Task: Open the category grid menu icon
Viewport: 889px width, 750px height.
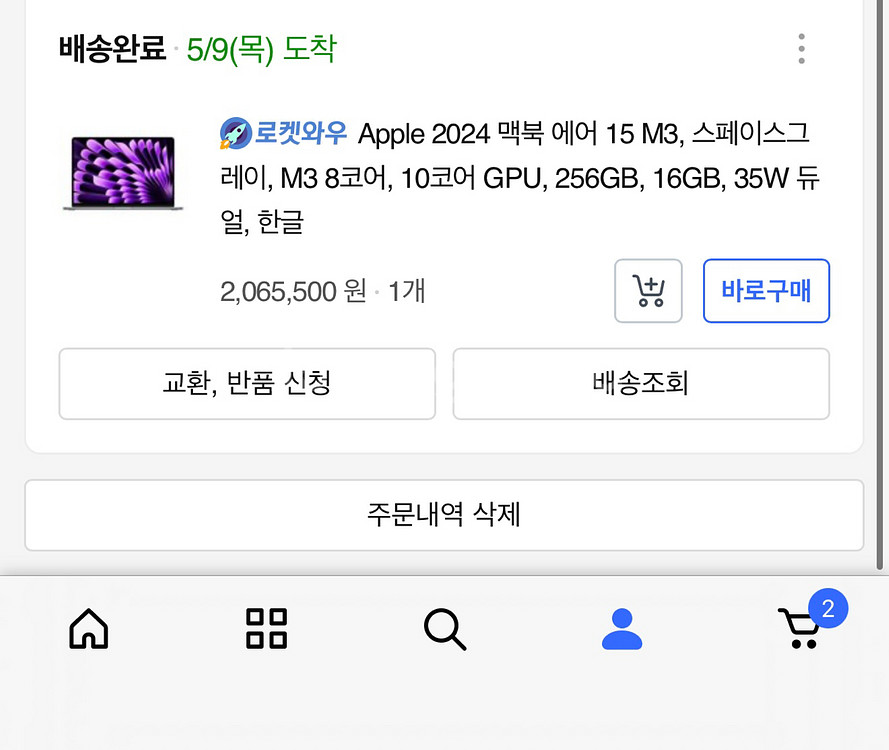Action: tap(266, 628)
